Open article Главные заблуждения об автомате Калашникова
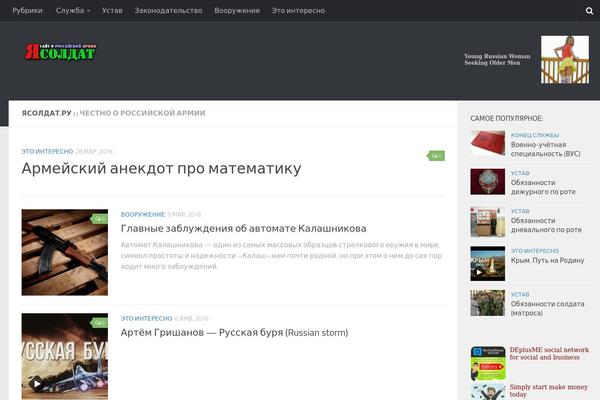 click(243, 229)
